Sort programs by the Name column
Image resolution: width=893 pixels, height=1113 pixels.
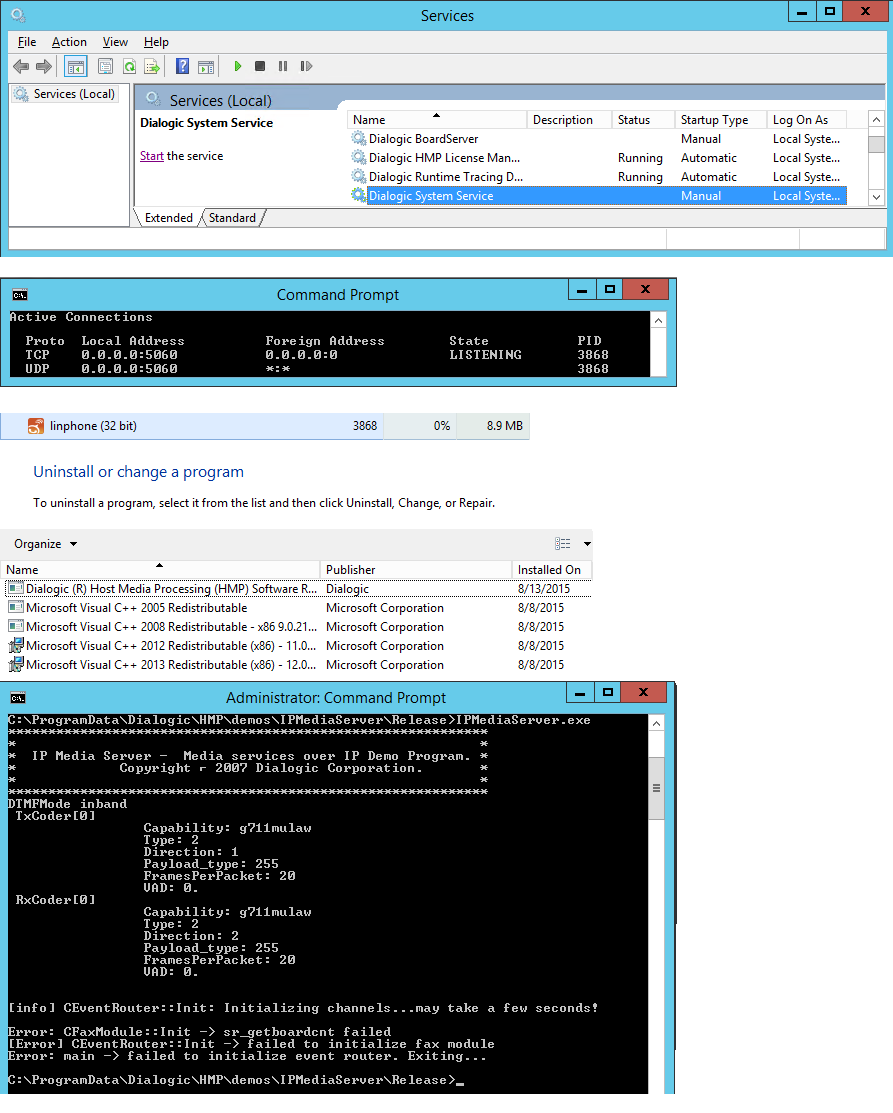(x=160, y=570)
